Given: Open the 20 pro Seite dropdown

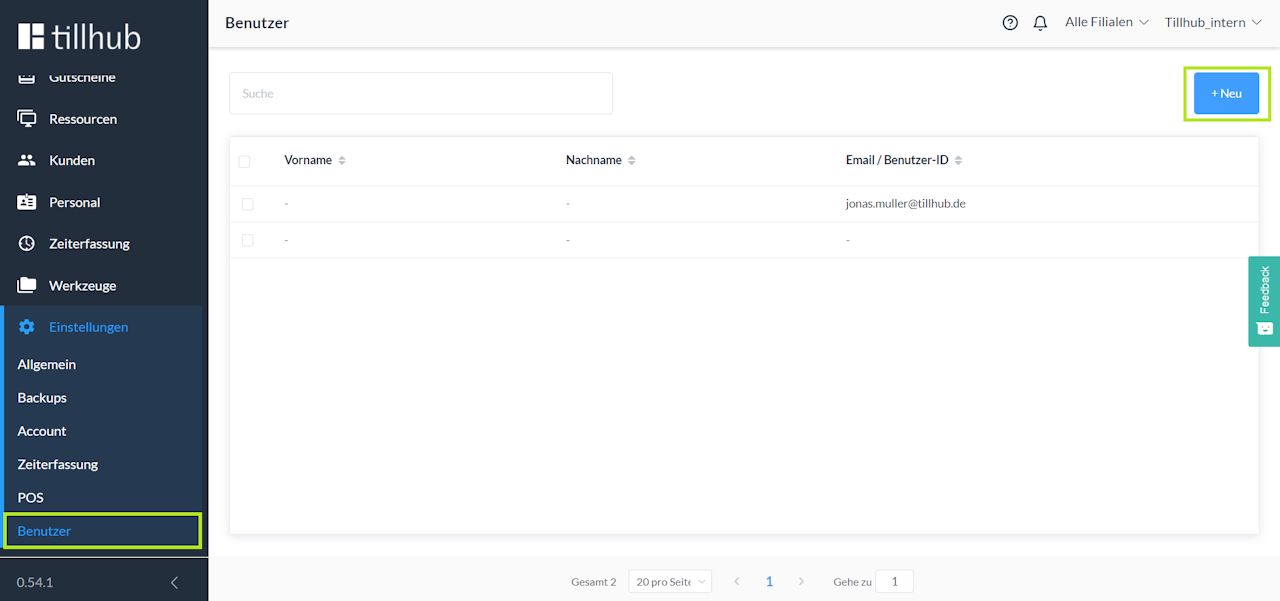Looking at the screenshot, I should (670, 581).
